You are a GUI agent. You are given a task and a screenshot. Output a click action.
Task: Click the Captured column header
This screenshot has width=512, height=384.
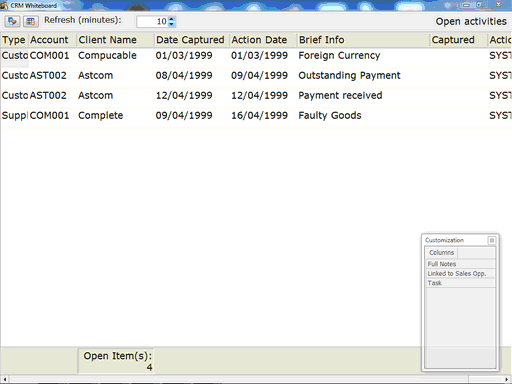pos(458,40)
